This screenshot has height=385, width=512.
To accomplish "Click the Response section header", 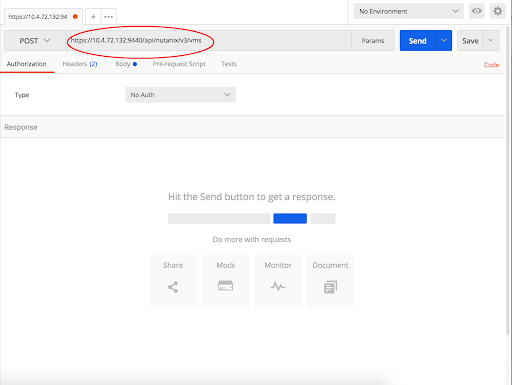I will point(252,127).
